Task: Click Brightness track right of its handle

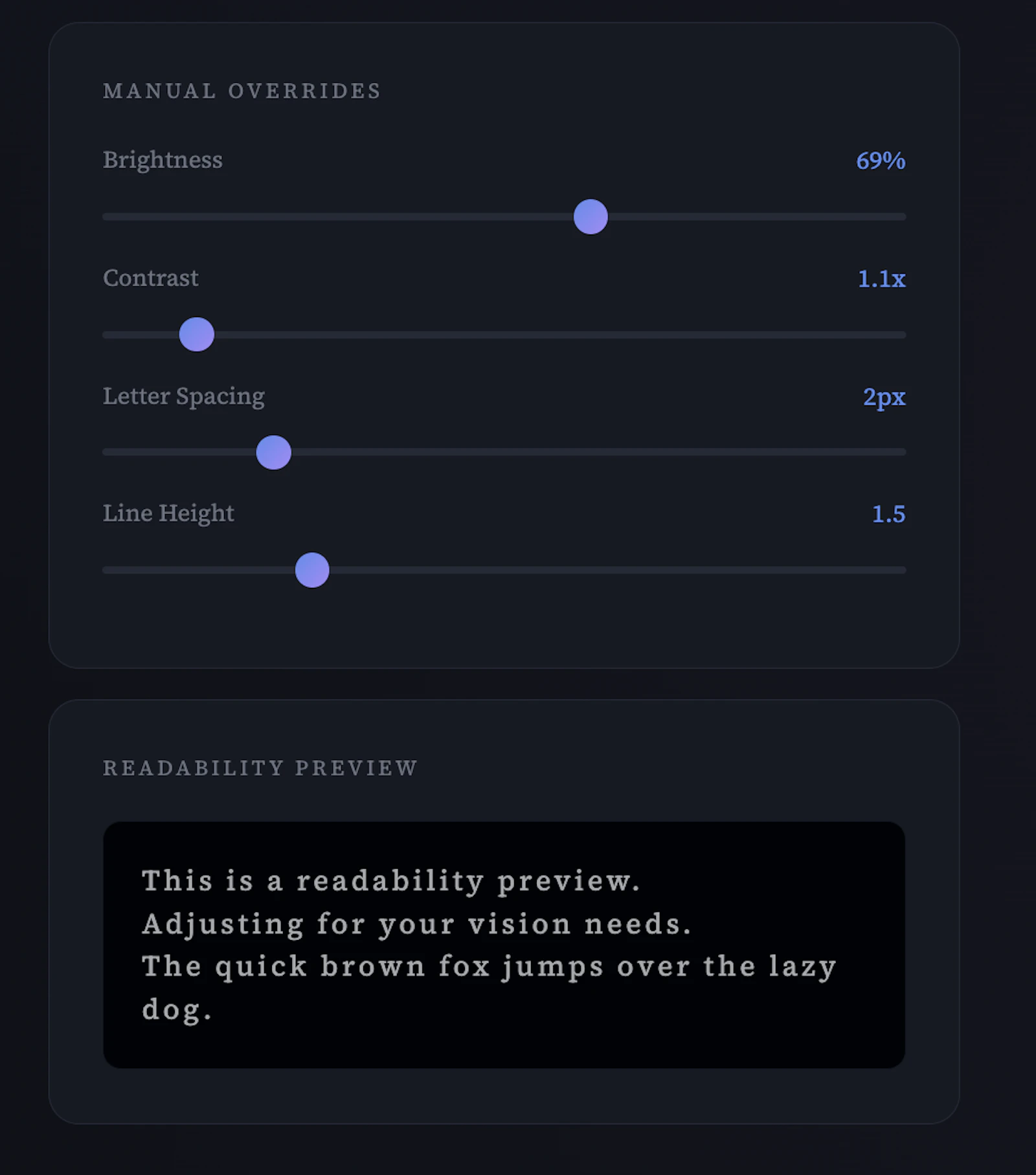Action: pyautogui.click(x=756, y=217)
